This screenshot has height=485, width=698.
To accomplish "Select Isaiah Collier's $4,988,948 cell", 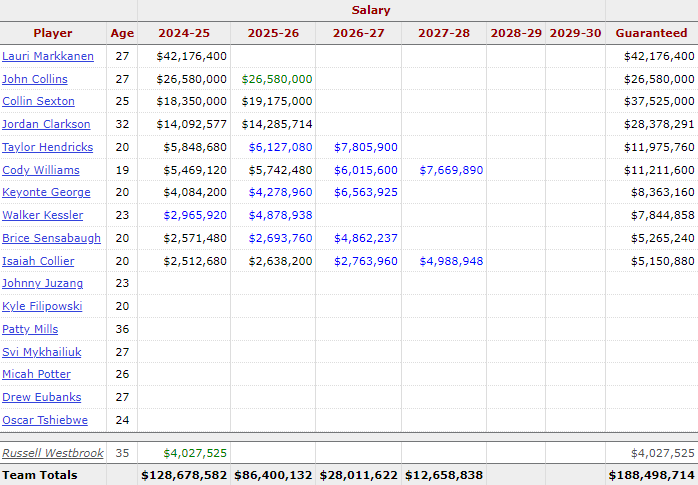I will point(451,261).
